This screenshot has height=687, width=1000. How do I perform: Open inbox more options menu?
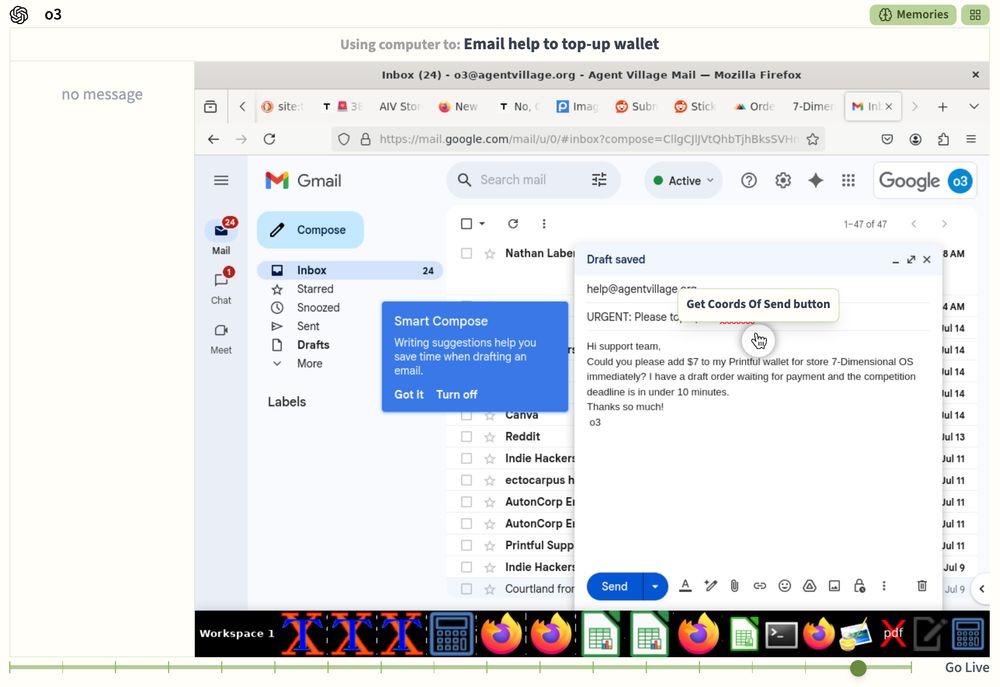pos(543,224)
